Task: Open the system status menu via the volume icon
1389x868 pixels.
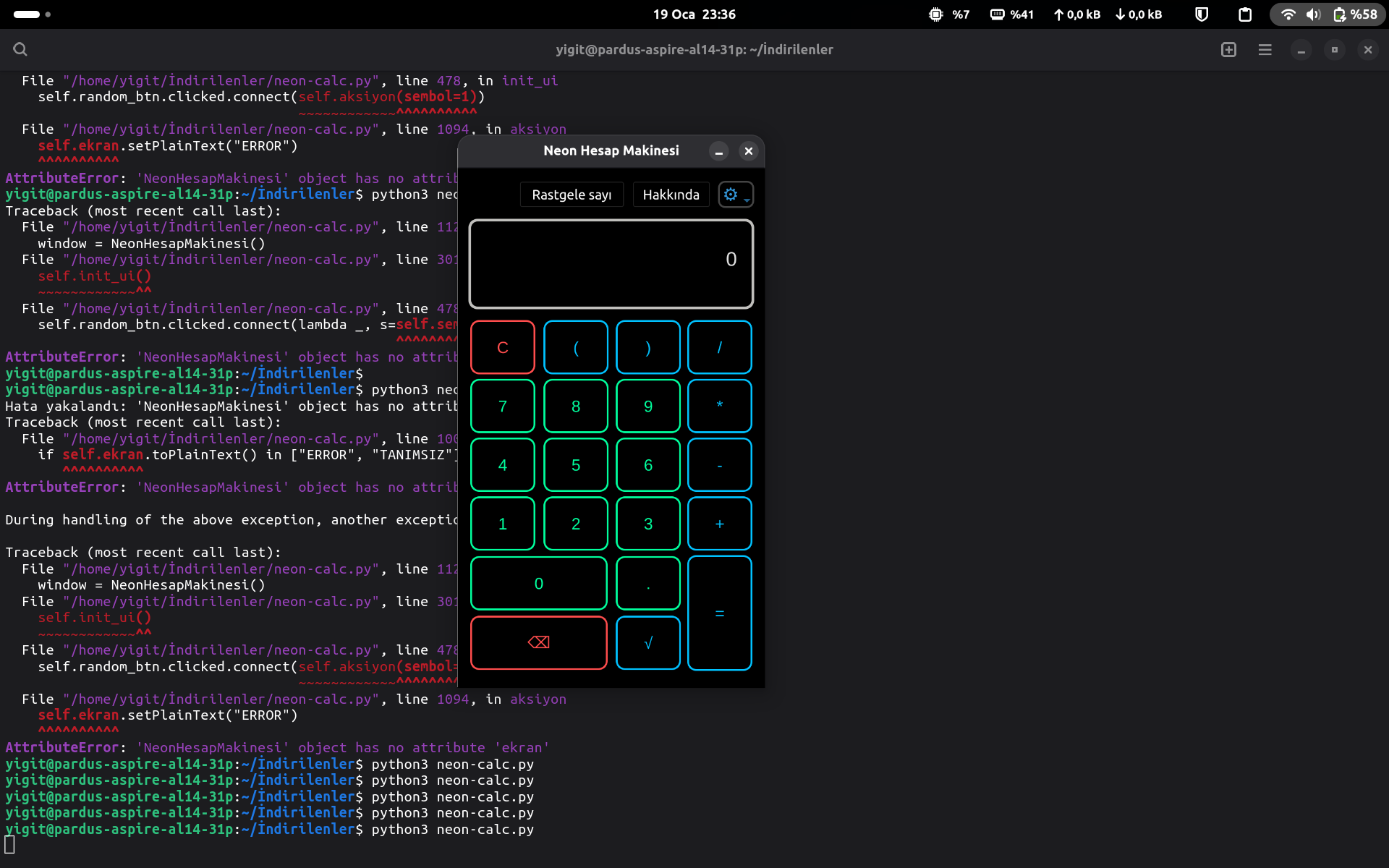Action: (x=1313, y=14)
